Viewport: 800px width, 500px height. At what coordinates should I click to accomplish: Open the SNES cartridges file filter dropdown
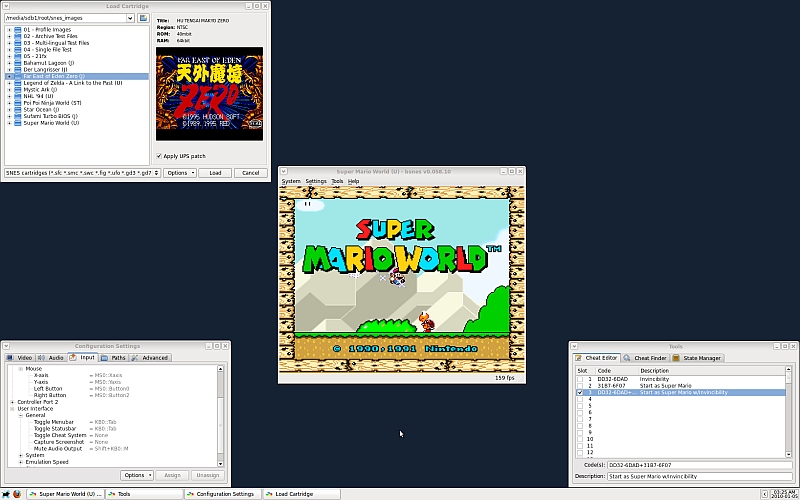click(x=155, y=173)
